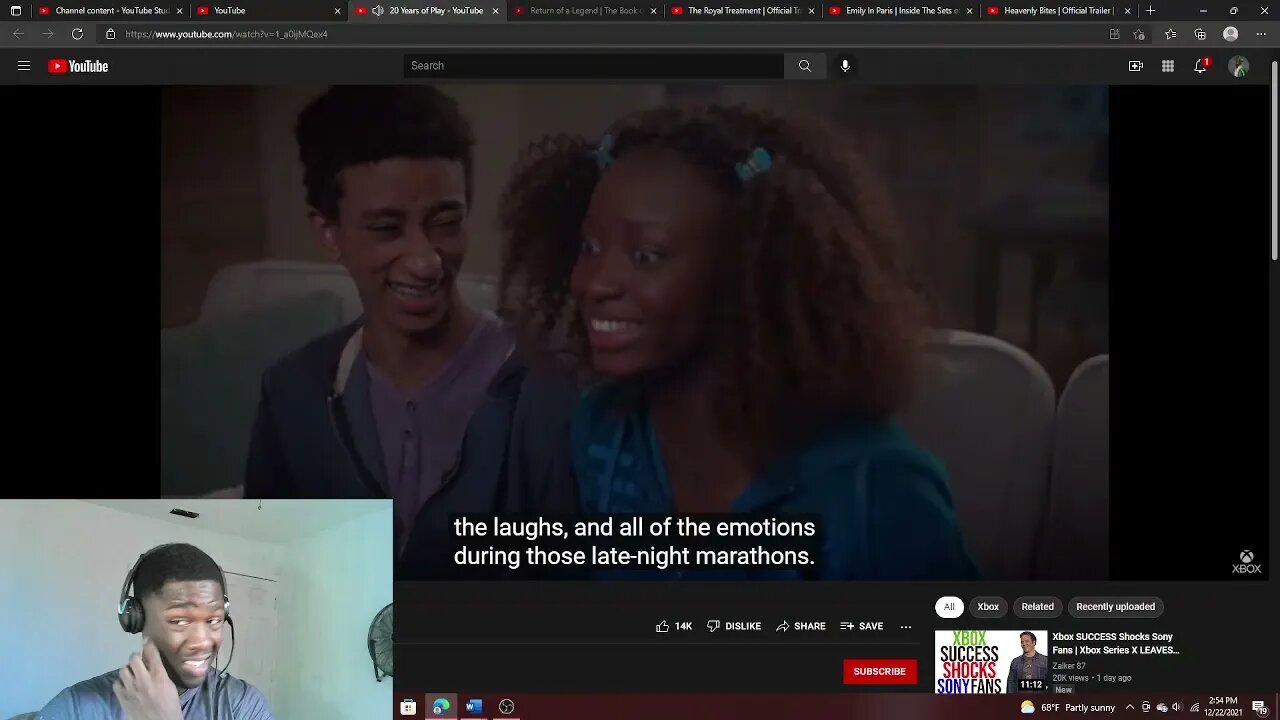Open the YouTube apps grid
Screen dimensions: 1280x720
click(1168, 66)
